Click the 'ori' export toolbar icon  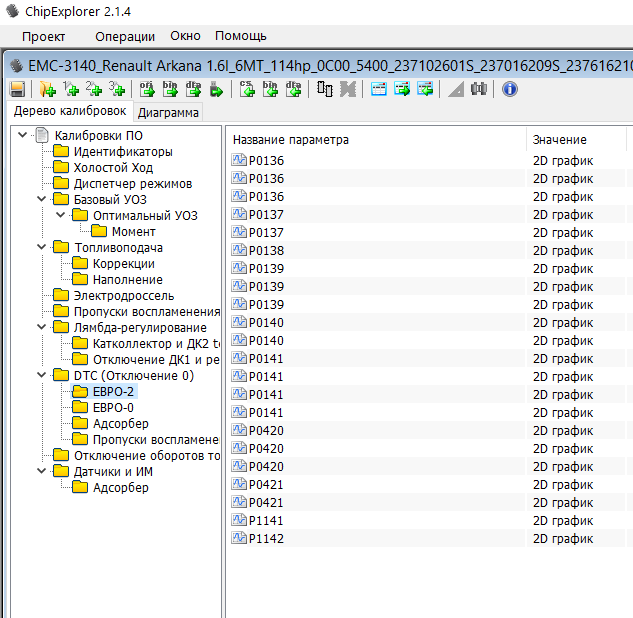[147, 89]
